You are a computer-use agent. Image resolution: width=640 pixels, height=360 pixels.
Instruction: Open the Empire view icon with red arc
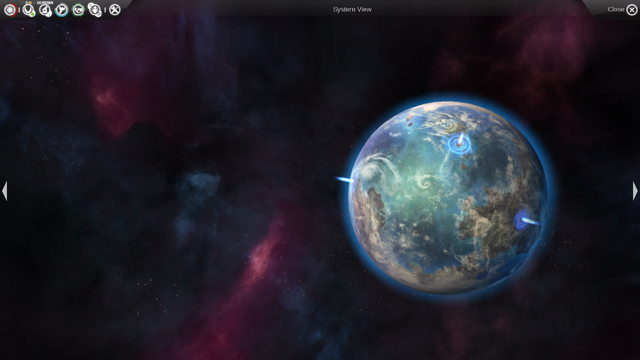coord(10,9)
